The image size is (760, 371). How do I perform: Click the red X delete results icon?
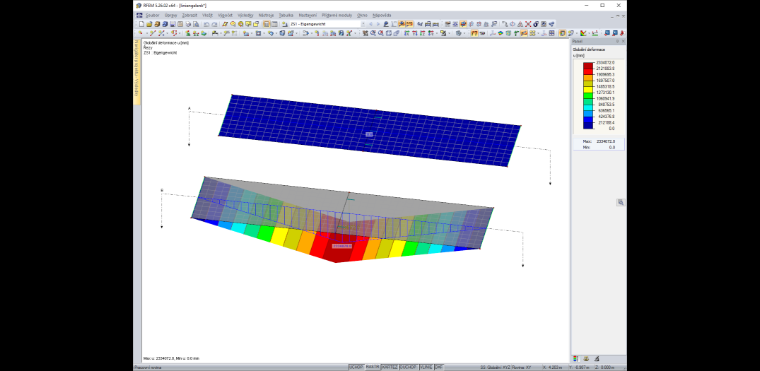[x=528, y=24]
